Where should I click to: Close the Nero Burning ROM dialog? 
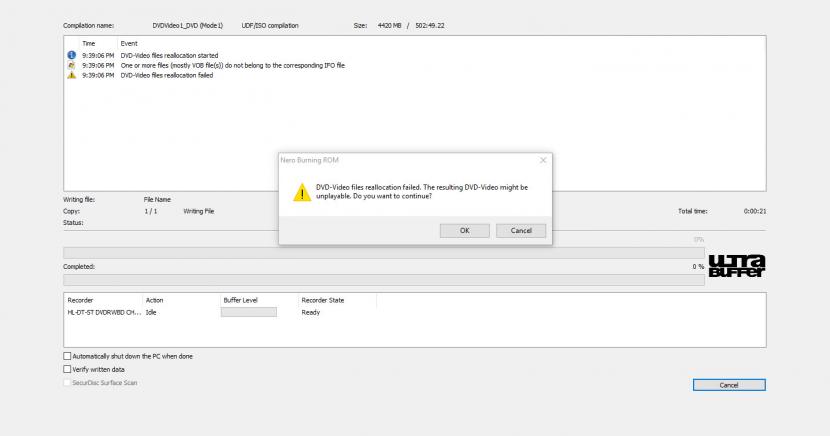pyautogui.click(x=543, y=160)
